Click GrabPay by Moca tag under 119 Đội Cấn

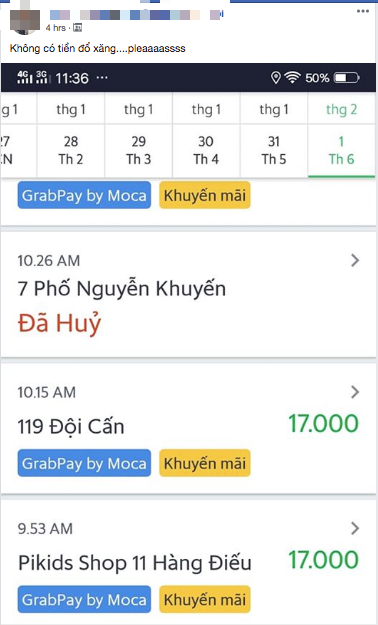pyautogui.click(x=84, y=463)
